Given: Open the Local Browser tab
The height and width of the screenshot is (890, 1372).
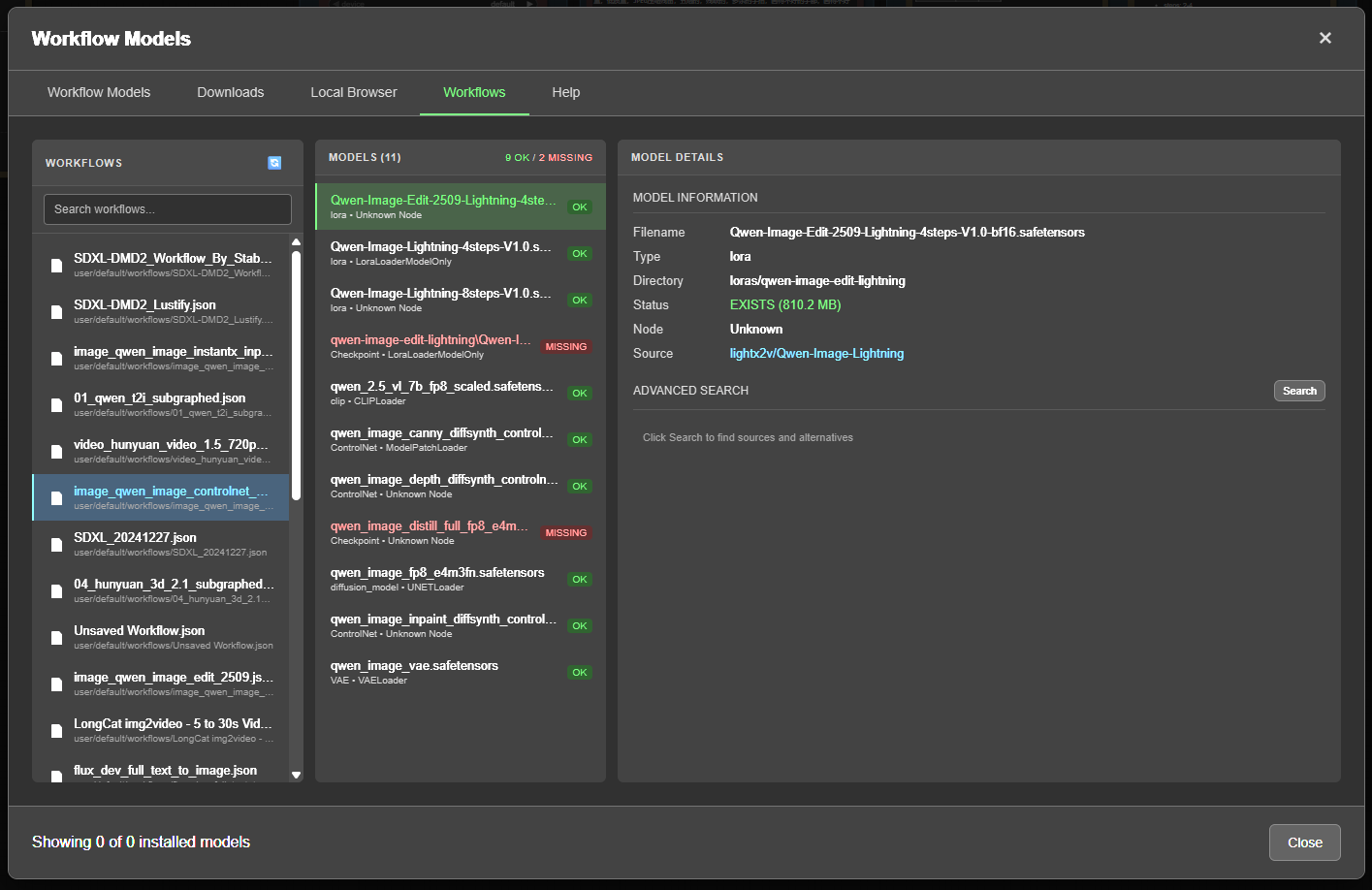Looking at the screenshot, I should [x=354, y=92].
